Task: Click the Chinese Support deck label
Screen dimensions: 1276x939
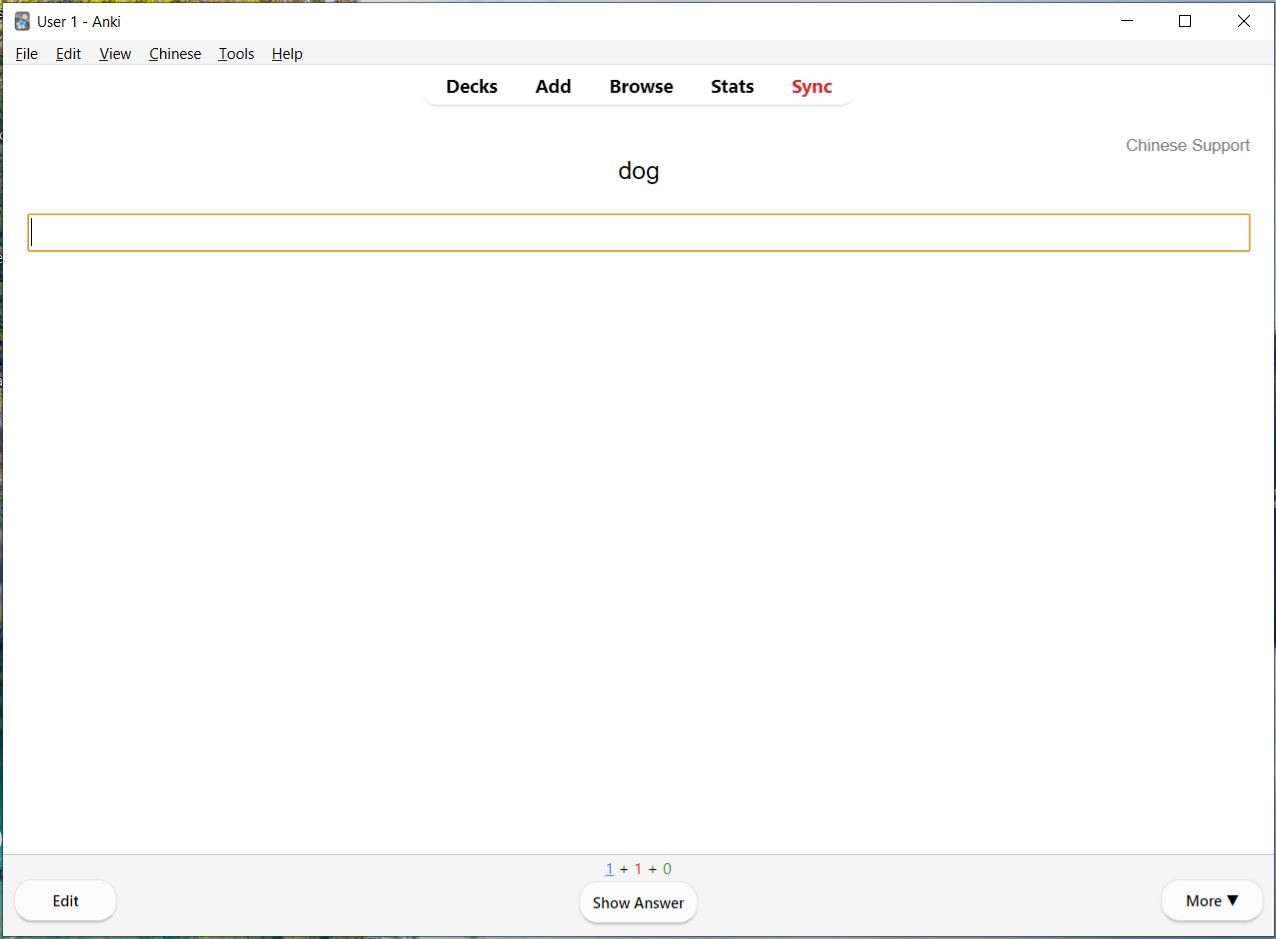Action: point(1188,146)
